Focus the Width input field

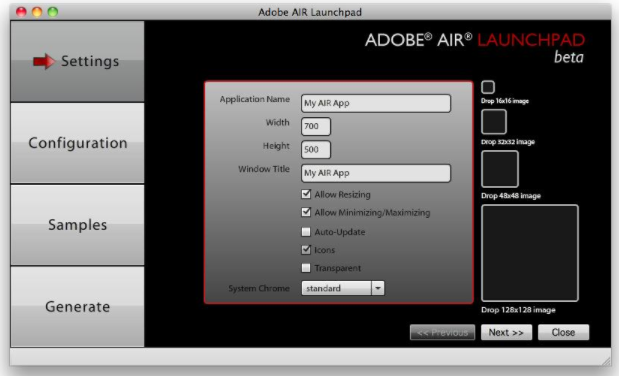[316, 126]
